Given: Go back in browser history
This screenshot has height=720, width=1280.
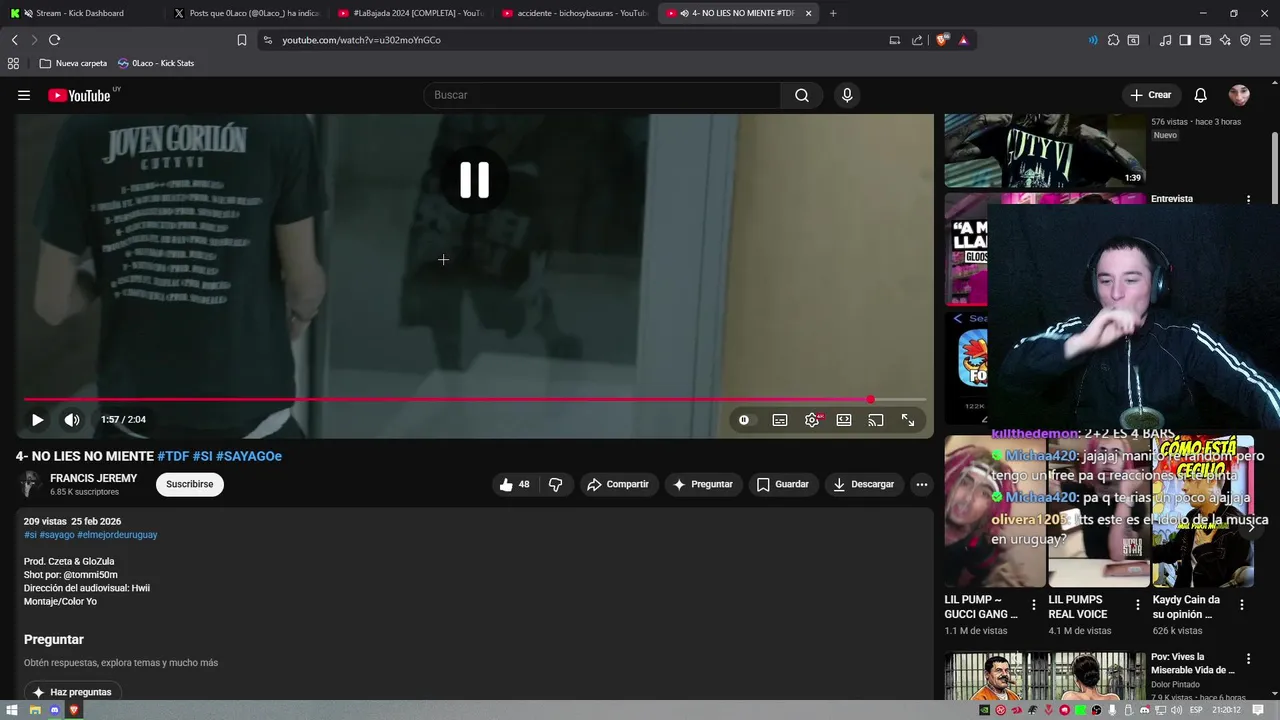Looking at the screenshot, I should (x=14, y=40).
